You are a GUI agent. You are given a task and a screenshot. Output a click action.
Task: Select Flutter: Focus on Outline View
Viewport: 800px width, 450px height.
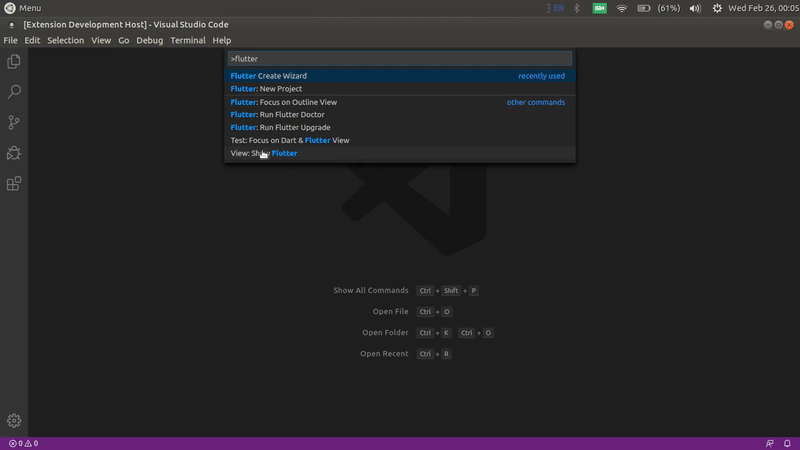pyautogui.click(x=399, y=102)
